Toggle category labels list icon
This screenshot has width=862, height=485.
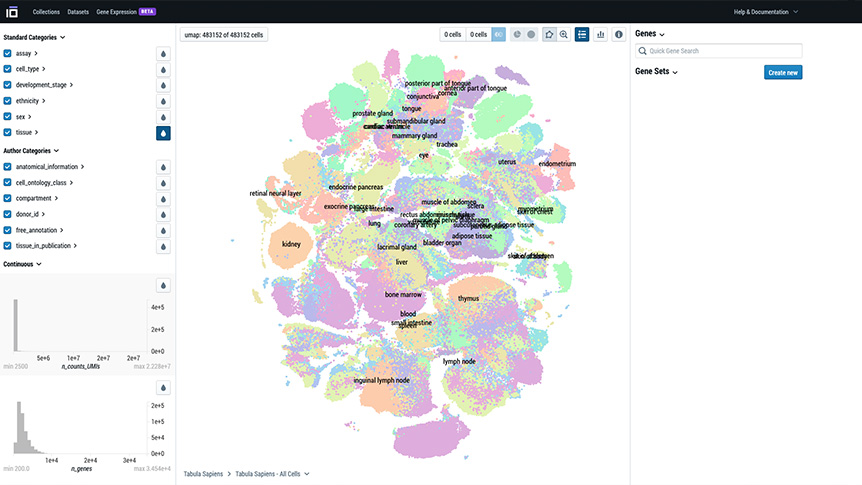click(x=582, y=35)
